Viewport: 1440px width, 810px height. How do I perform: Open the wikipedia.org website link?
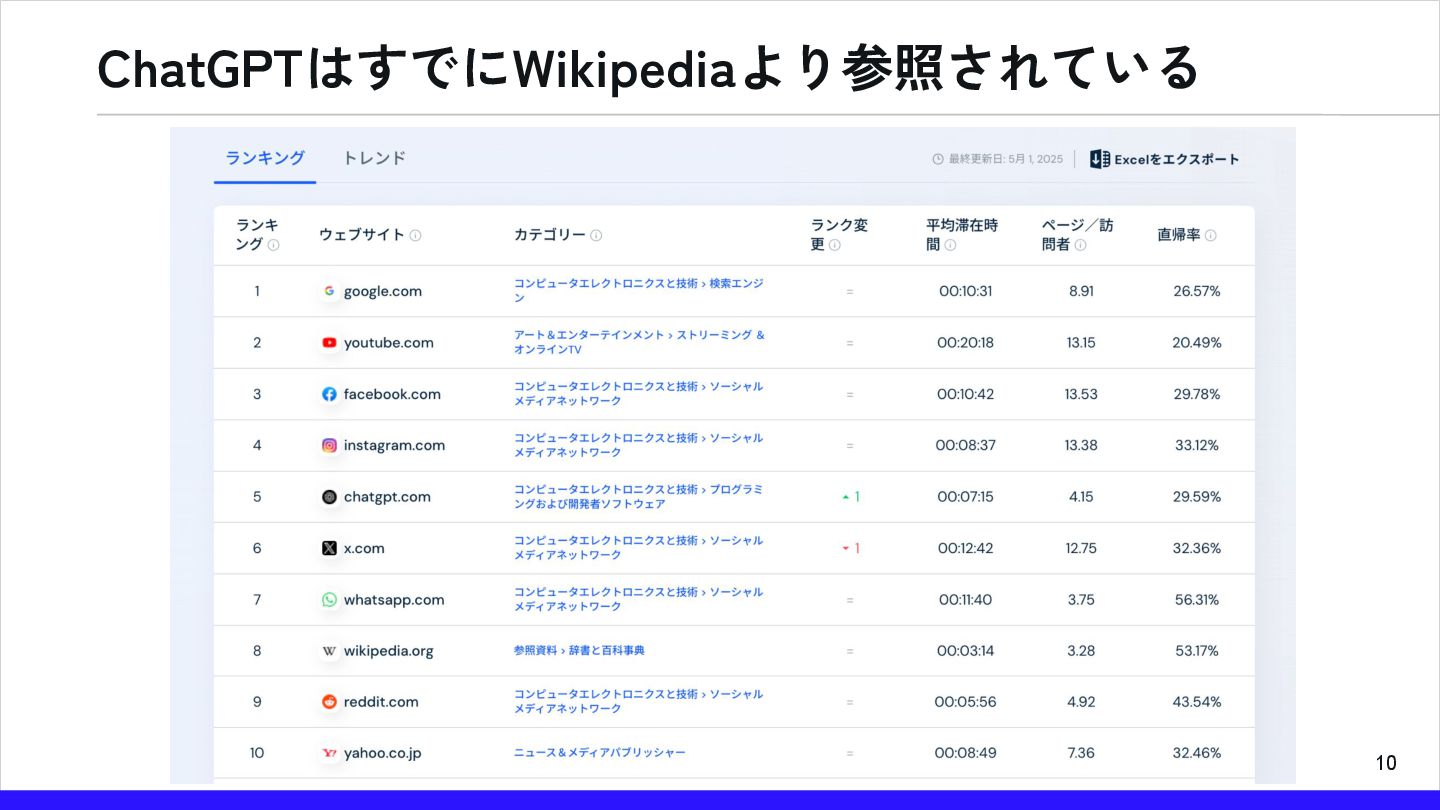click(x=389, y=651)
